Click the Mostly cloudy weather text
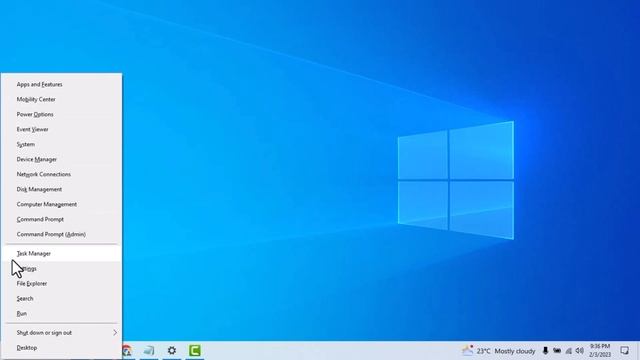The image size is (640, 360). click(x=515, y=351)
